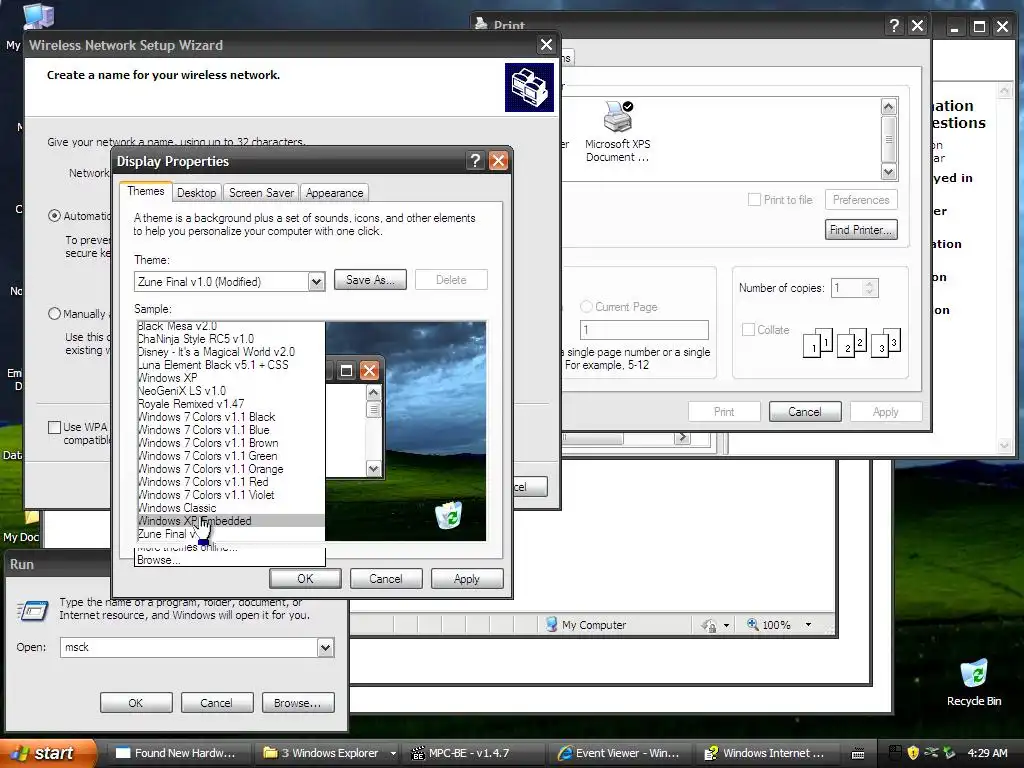This screenshot has height=768, width=1024.
Task: Select the Current Page radio button
Action: point(586,306)
